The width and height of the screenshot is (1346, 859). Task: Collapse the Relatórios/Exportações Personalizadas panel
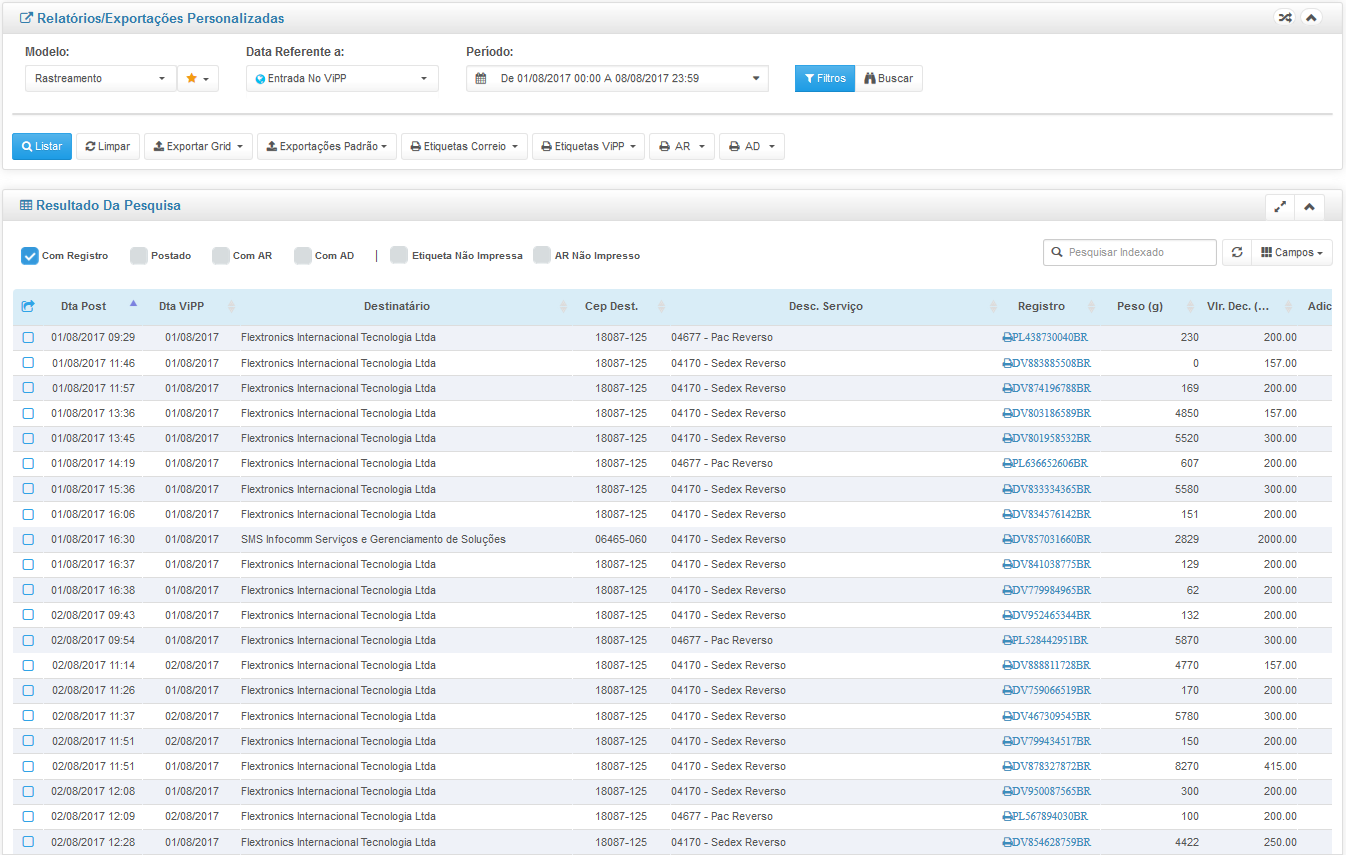point(1310,18)
